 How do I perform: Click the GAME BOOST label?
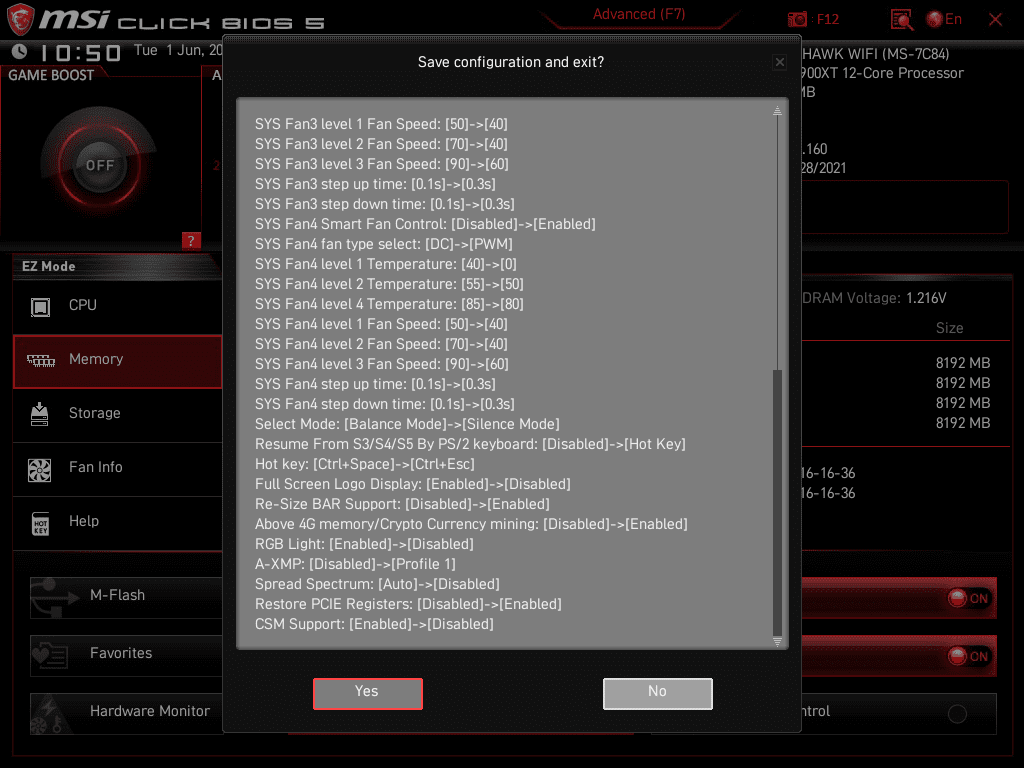coord(51,76)
